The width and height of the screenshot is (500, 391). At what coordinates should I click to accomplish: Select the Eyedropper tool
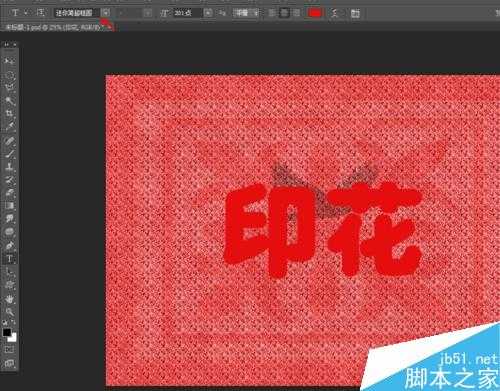9,126
